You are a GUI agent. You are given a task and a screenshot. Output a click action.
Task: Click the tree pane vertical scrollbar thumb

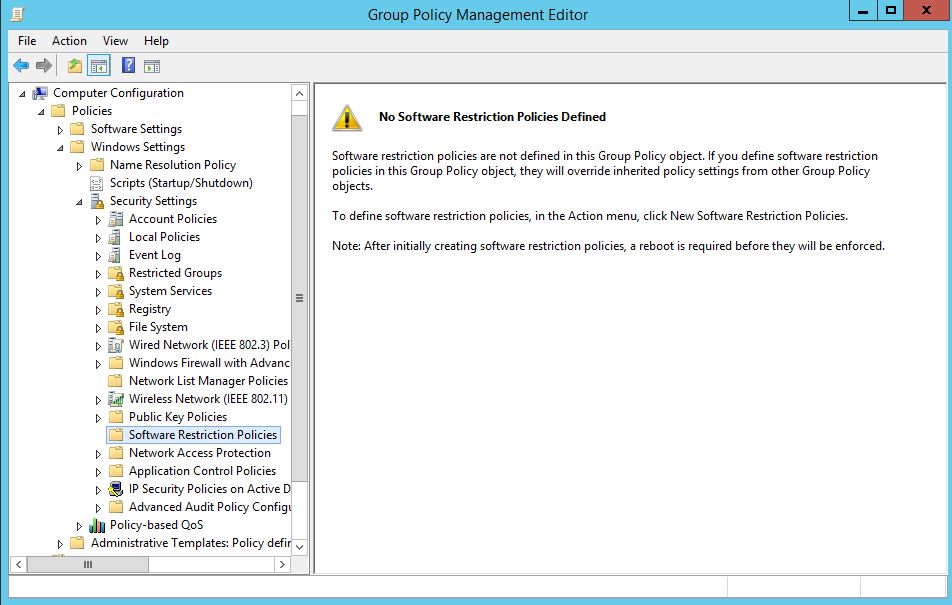[x=299, y=298]
